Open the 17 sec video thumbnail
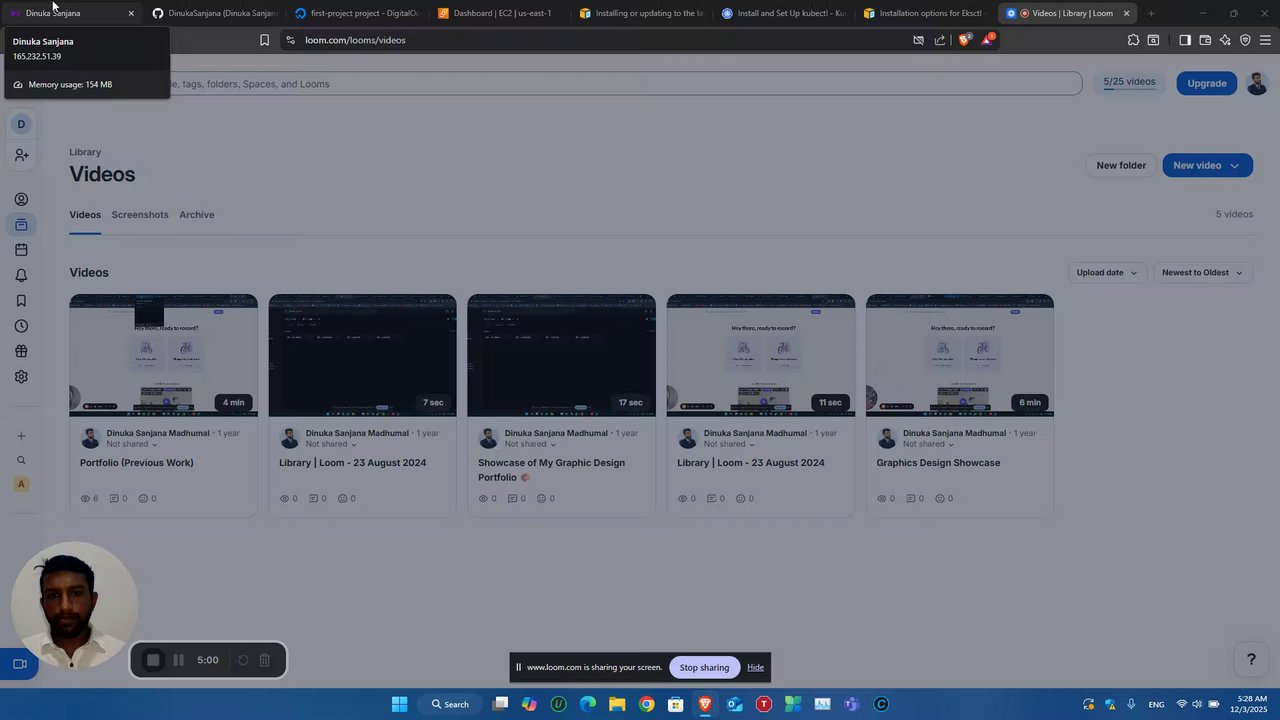This screenshot has width=1280, height=720. coord(562,355)
